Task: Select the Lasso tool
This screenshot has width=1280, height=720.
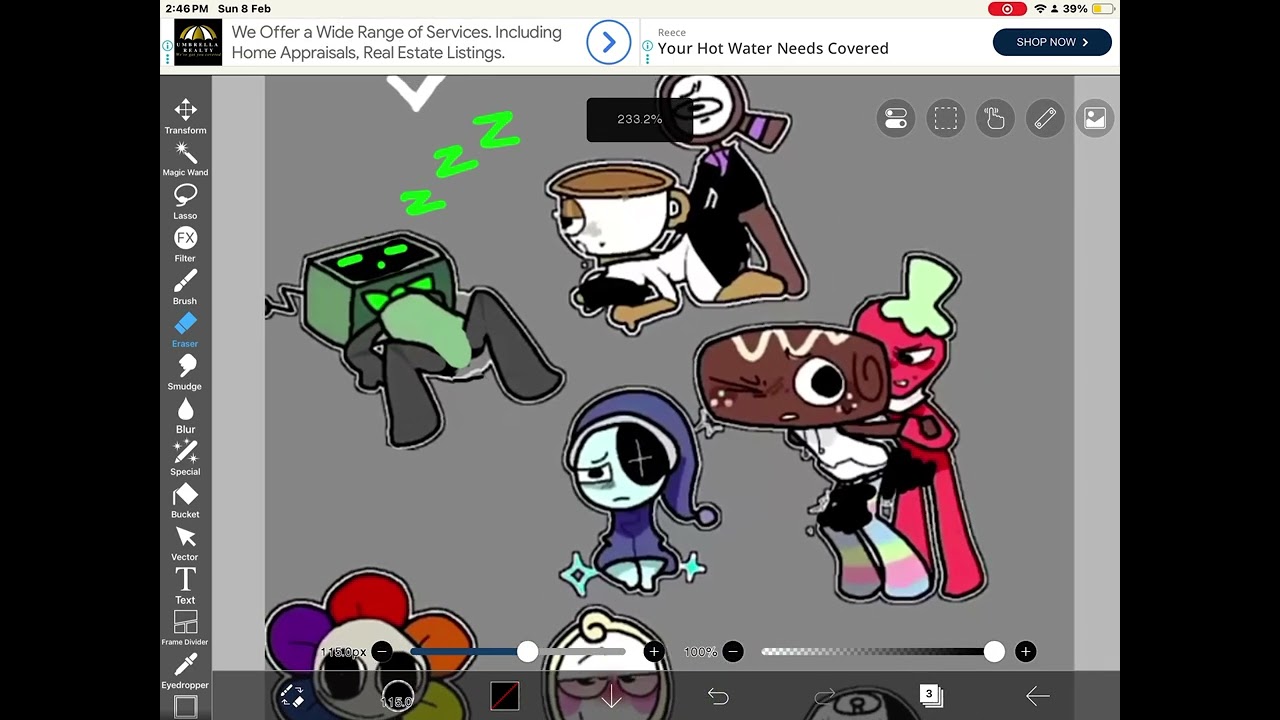Action: [x=185, y=202]
